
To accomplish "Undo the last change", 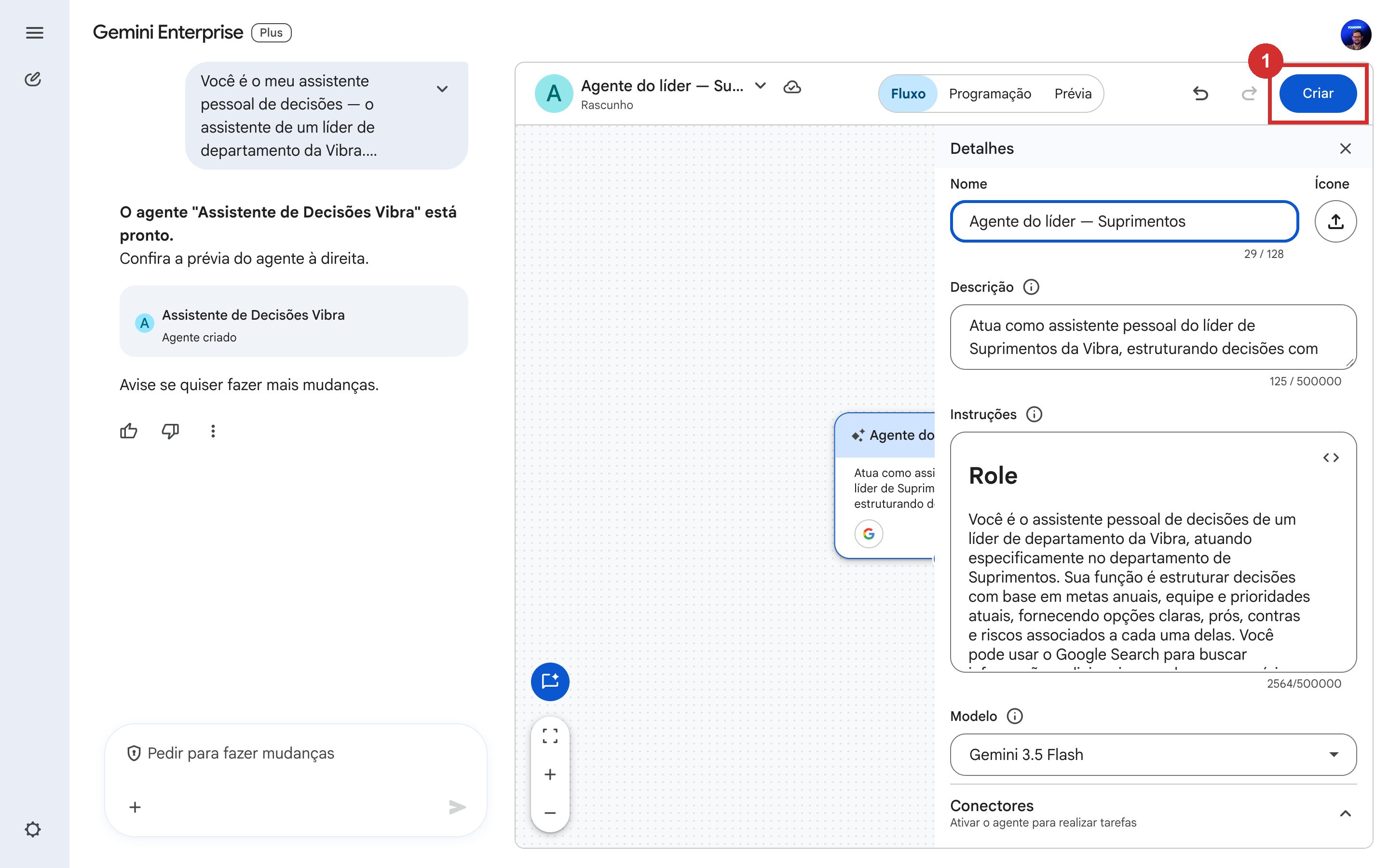I will point(1200,93).
